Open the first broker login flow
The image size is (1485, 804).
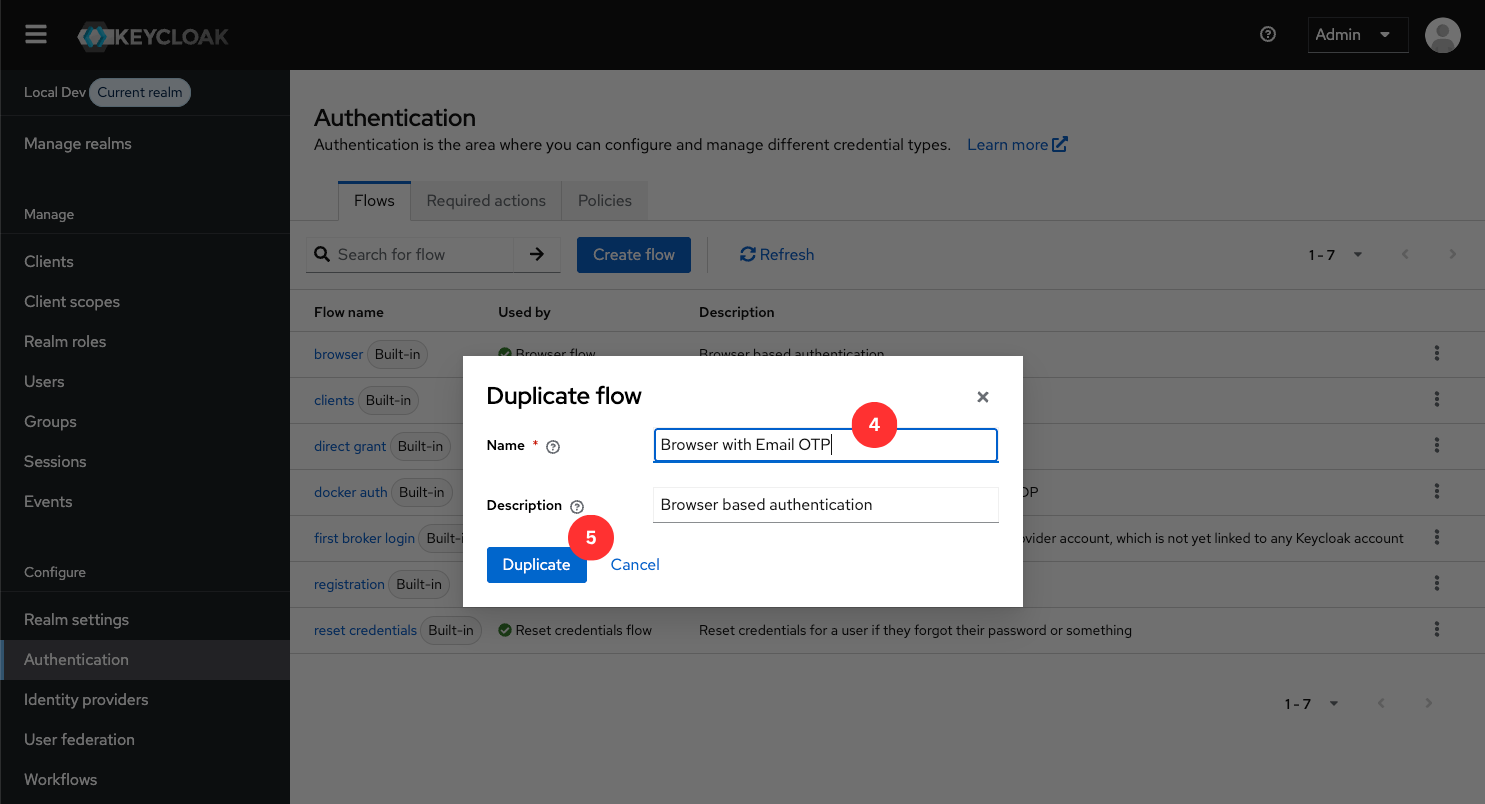(x=364, y=538)
